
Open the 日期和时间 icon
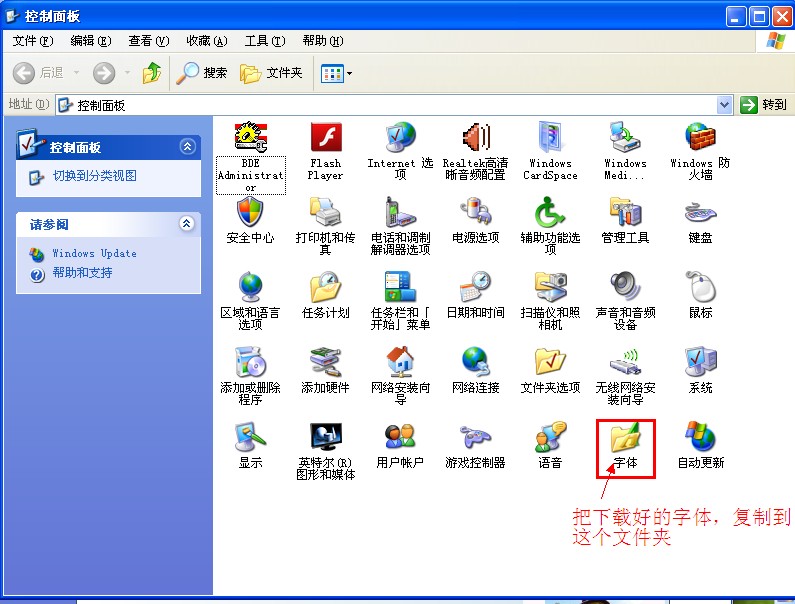pos(475,288)
